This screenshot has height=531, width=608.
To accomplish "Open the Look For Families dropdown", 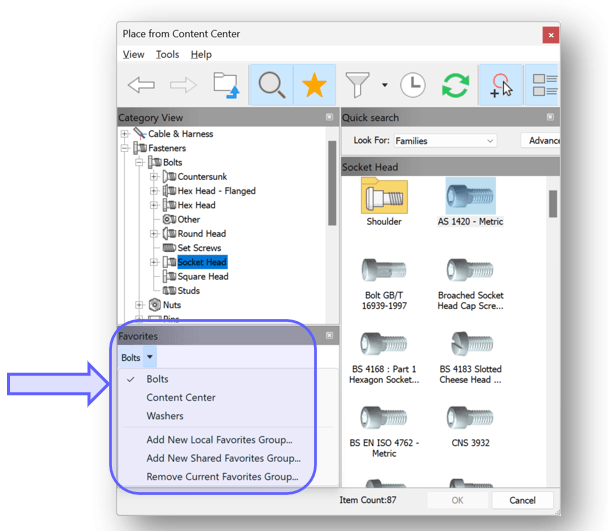I will [x=444, y=141].
